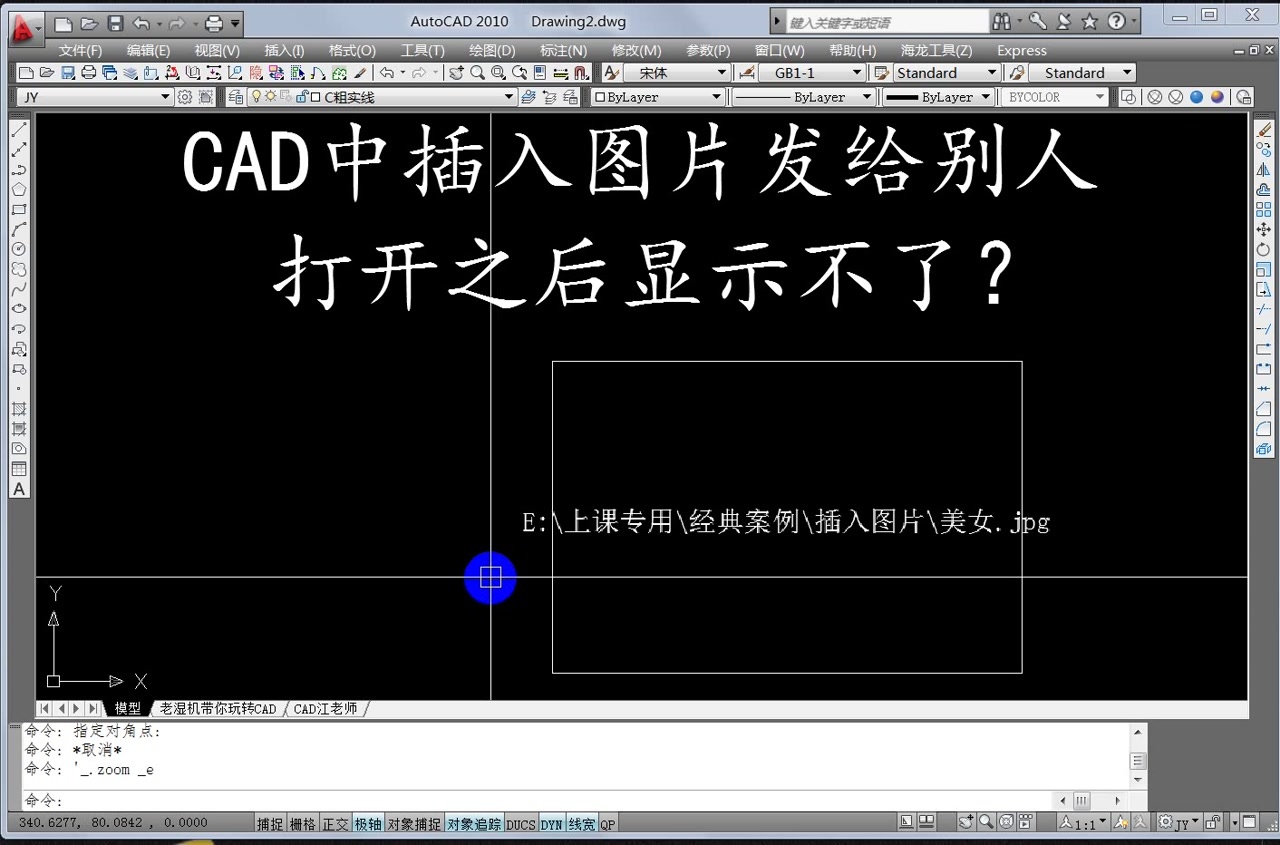The height and width of the screenshot is (845, 1280).
Task: Click the Zoom Realtime magnifier in the standard toolbar
Action: point(478,73)
